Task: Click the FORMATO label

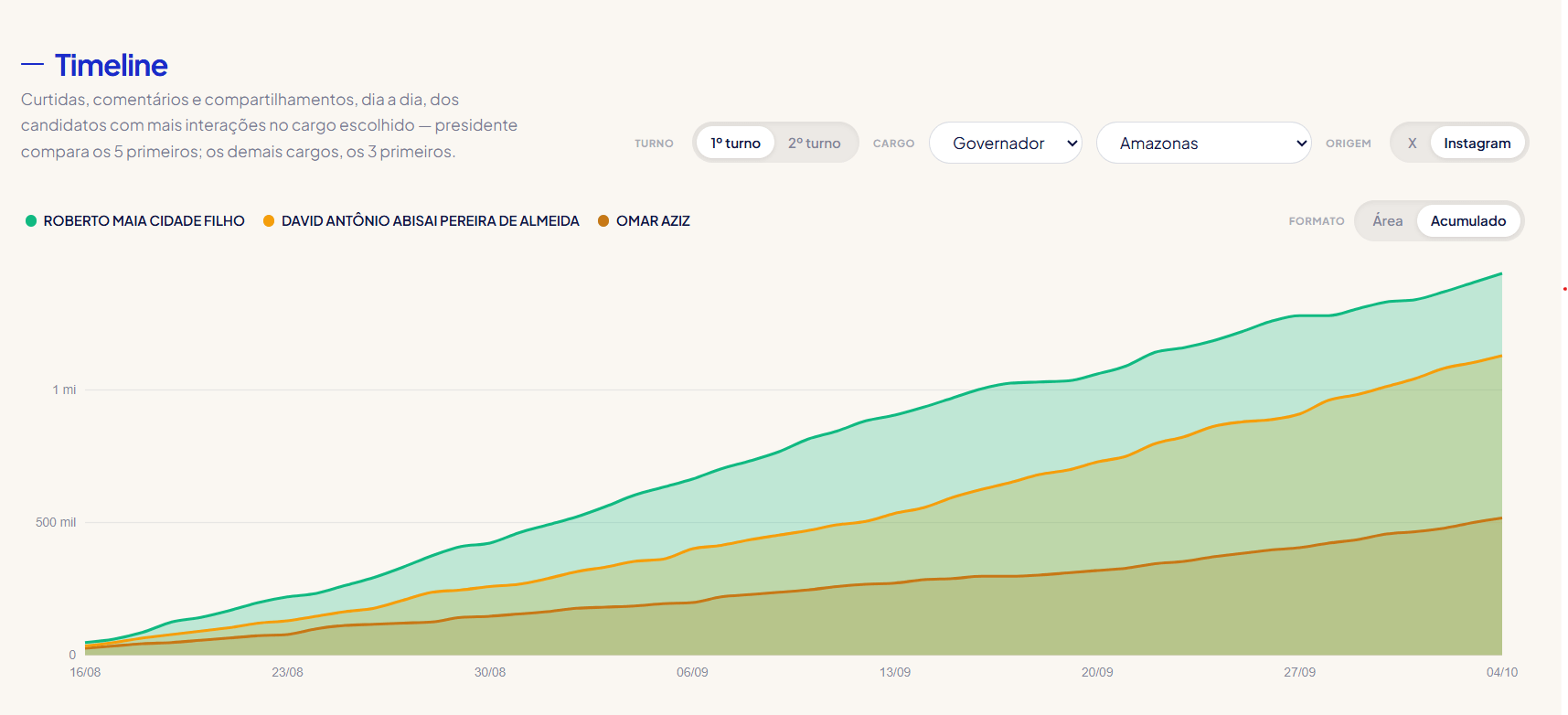Action: [1317, 221]
